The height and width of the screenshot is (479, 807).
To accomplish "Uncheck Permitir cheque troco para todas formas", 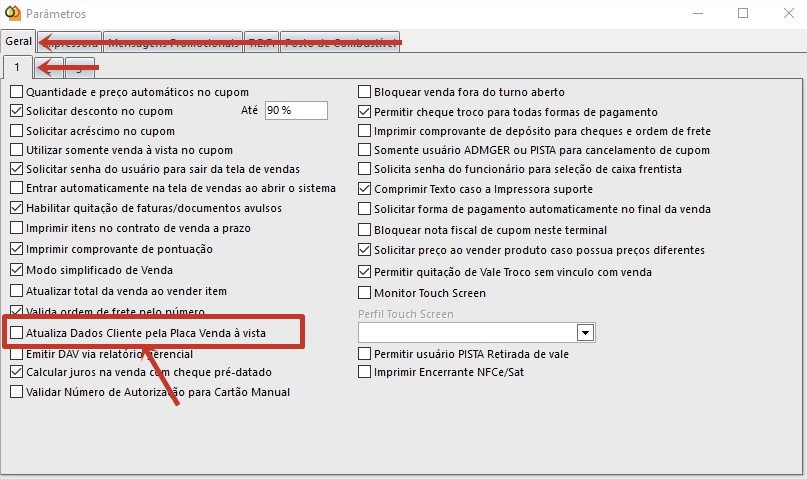I will coord(364,112).
